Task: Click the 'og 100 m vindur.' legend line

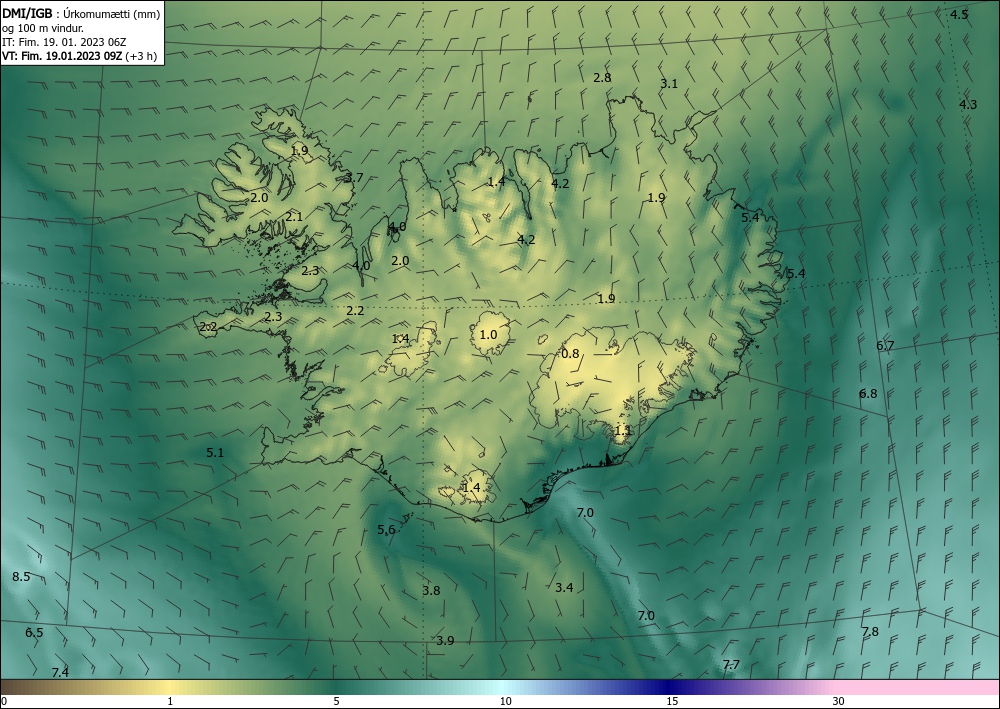Action: click(x=43, y=28)
